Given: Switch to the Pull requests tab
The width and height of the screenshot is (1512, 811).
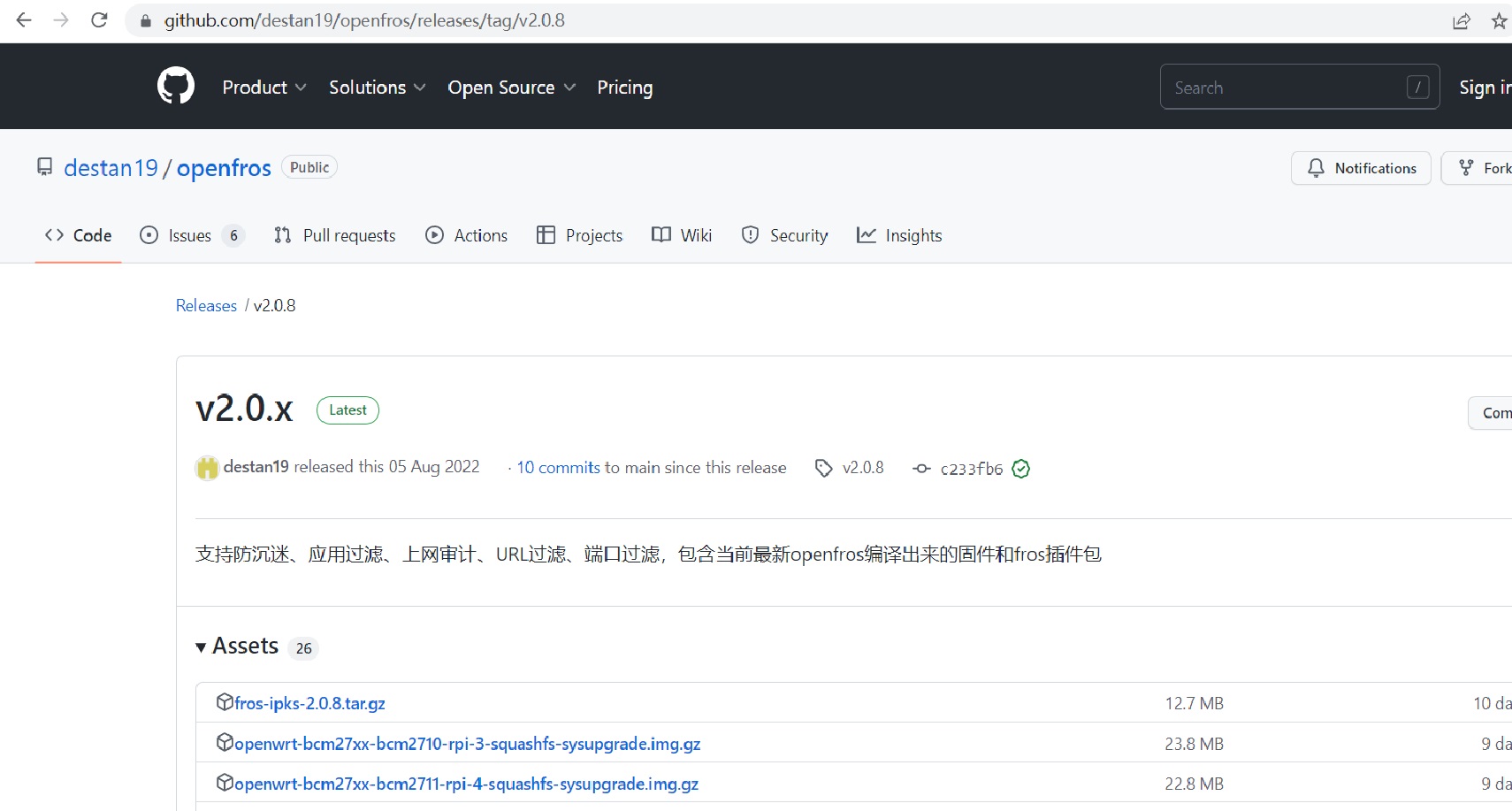Looking at the screenshot, I should (348, 234).
